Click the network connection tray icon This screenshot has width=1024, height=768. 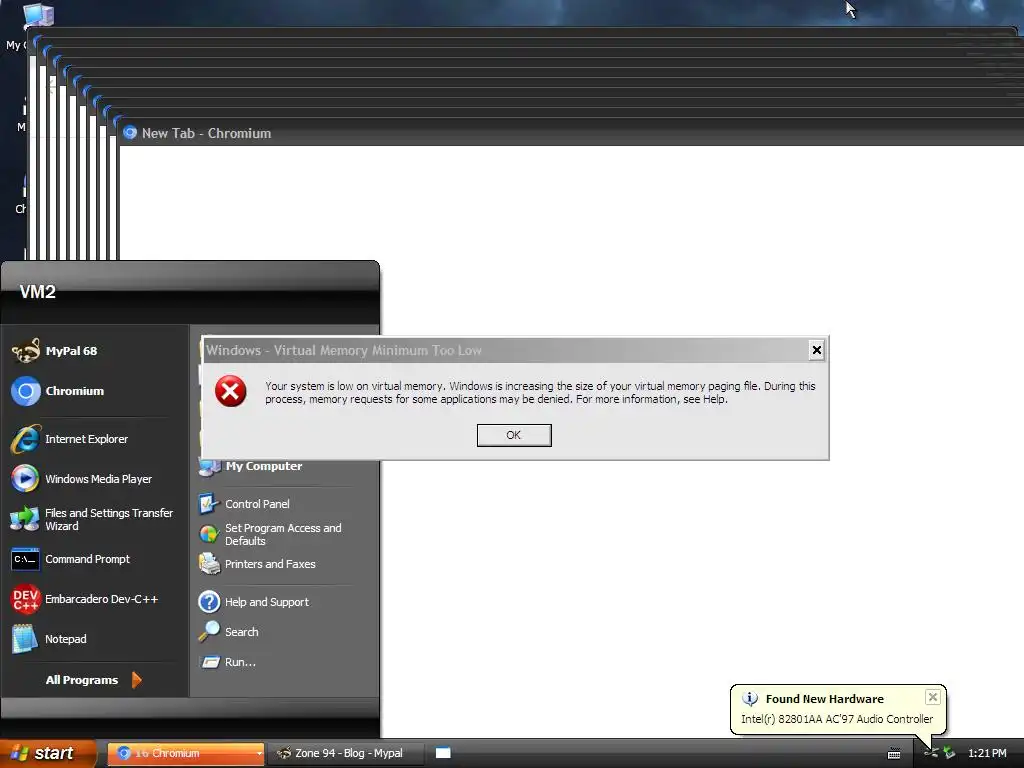pyautogui.click(x=949, y=753)
